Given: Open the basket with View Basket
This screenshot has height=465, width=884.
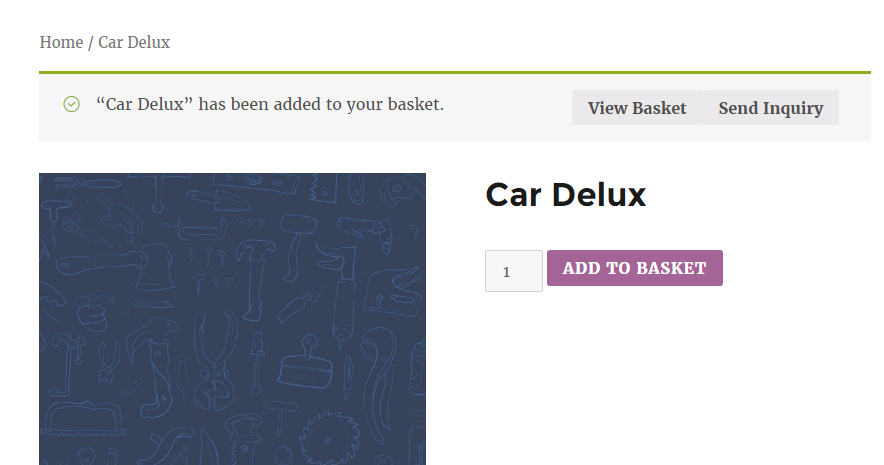Looking at the screenshot, I should pos(637,108).
